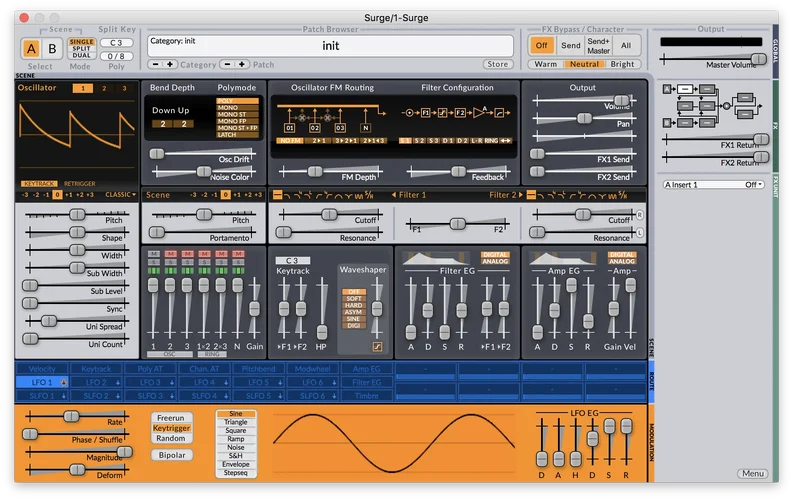Viewport: 793px width, 500px height.
Task: Click the SLFO 3 modulation source arrow
Action: 172,396
